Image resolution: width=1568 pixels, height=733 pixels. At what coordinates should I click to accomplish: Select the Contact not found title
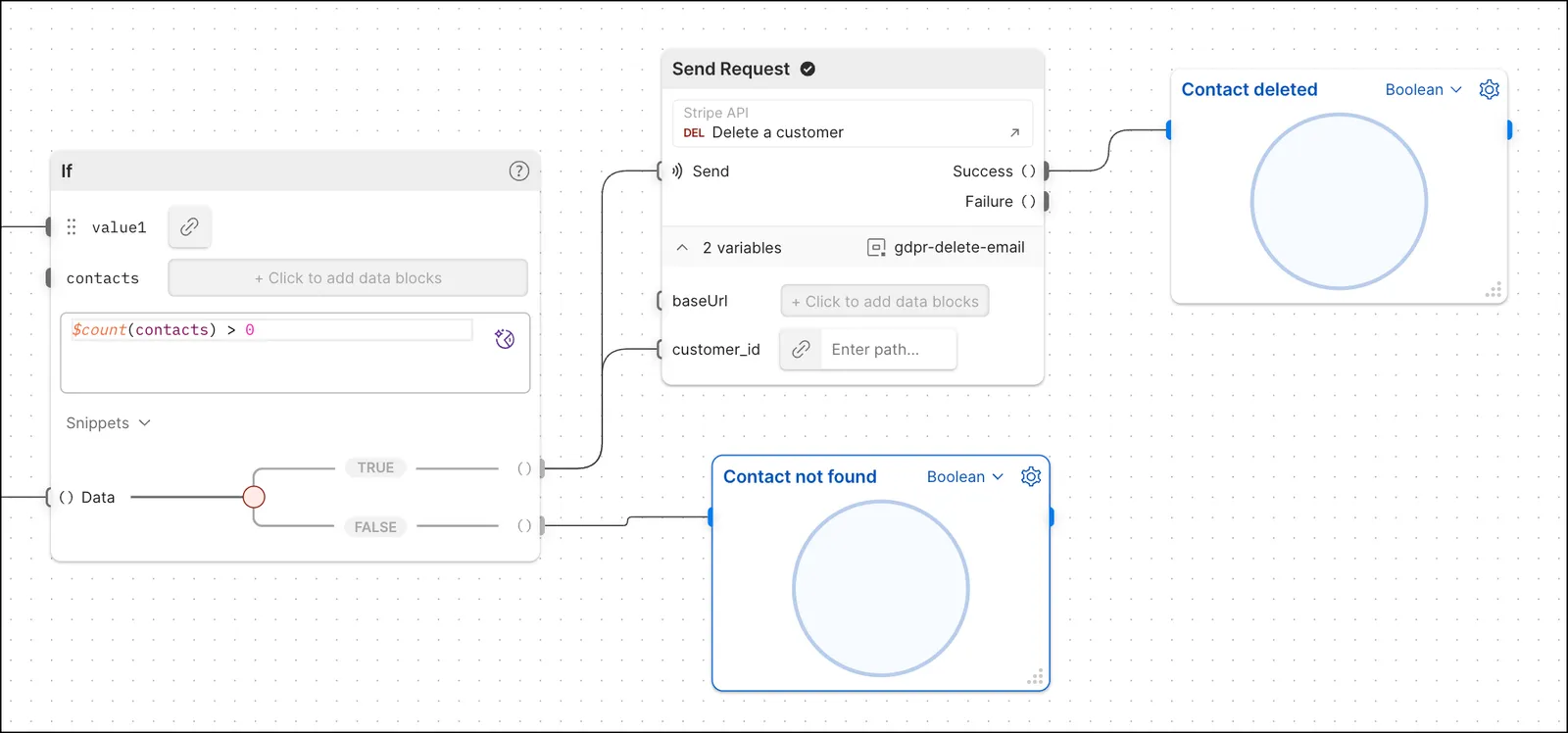click(800, 476)
